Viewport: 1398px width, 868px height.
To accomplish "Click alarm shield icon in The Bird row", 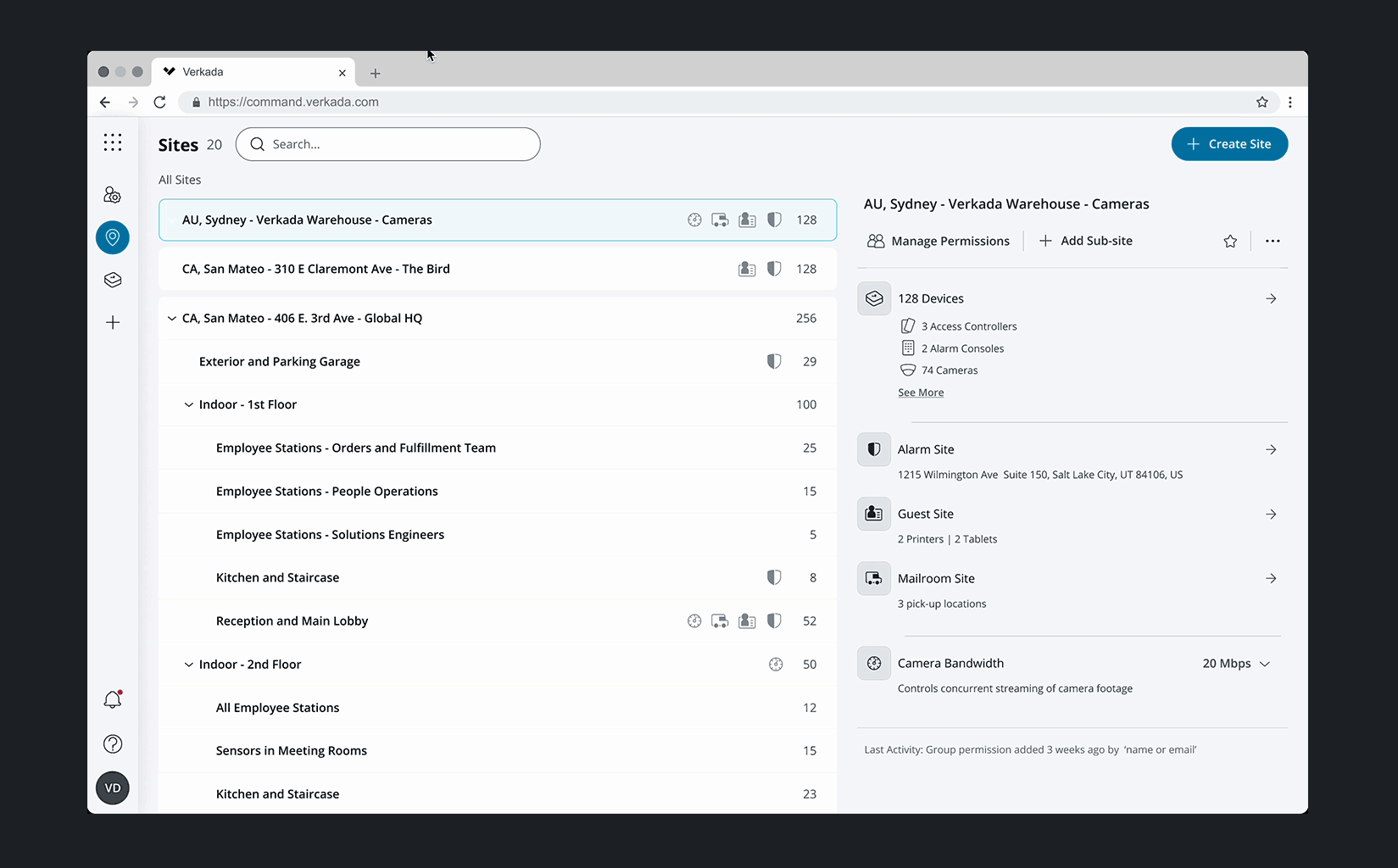I will [774, 269].
